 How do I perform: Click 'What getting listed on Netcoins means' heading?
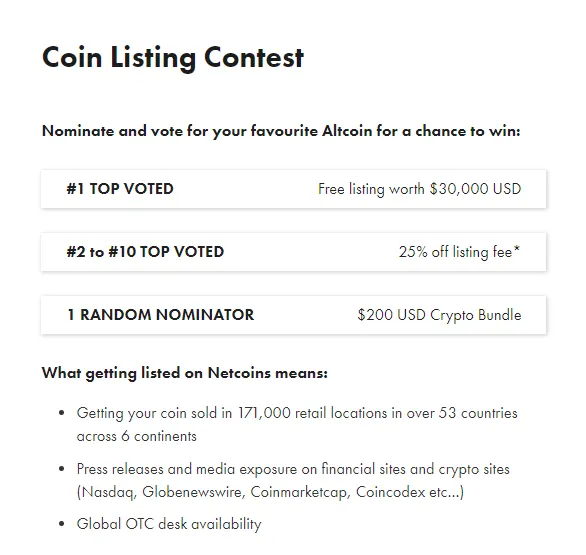click(x=185, y=373)
